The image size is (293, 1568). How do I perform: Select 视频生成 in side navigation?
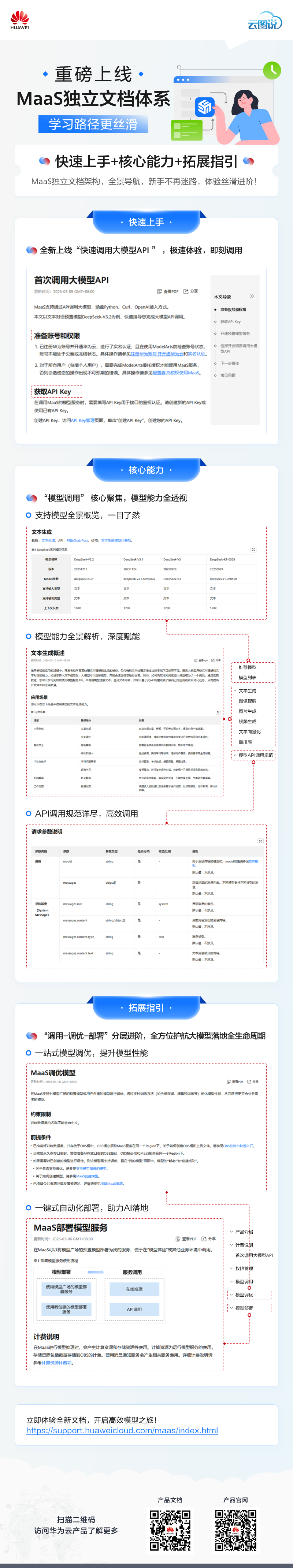pyautogui.click(x=247, y=721)
